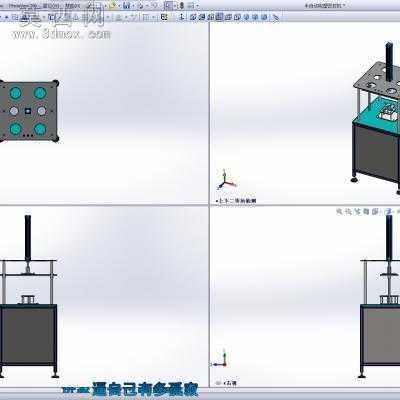Click the Save toolbar icon
Viewport: 400px width, 400px height.
pyautogui.click(x=126, y=6)
